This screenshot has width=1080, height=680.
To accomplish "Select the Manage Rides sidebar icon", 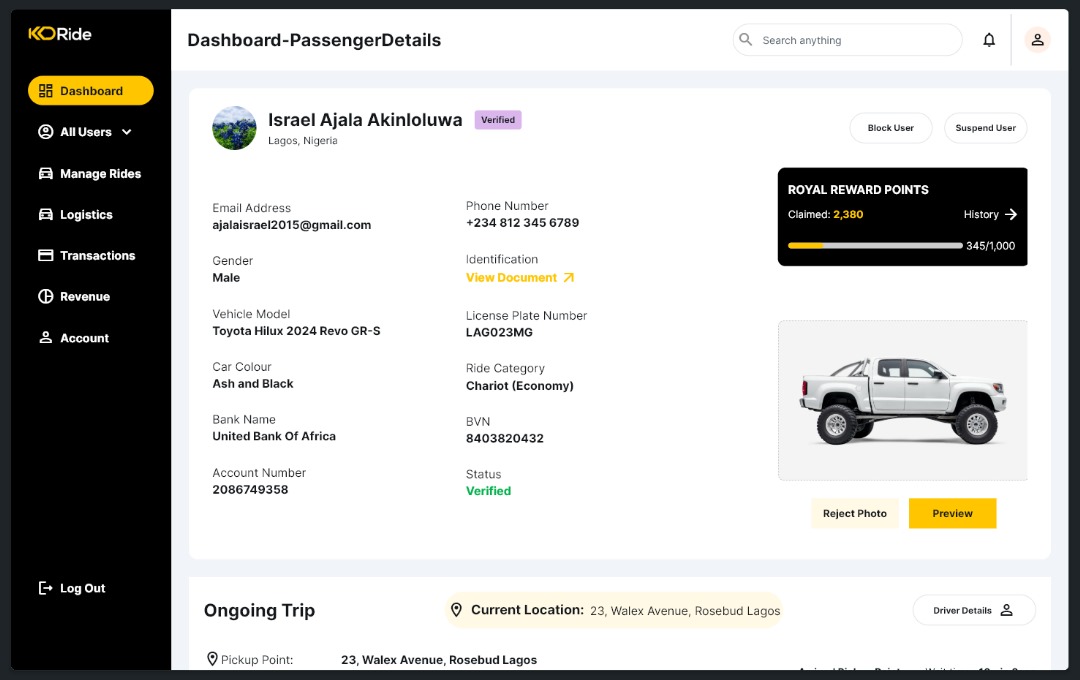I will pos(45,173).
